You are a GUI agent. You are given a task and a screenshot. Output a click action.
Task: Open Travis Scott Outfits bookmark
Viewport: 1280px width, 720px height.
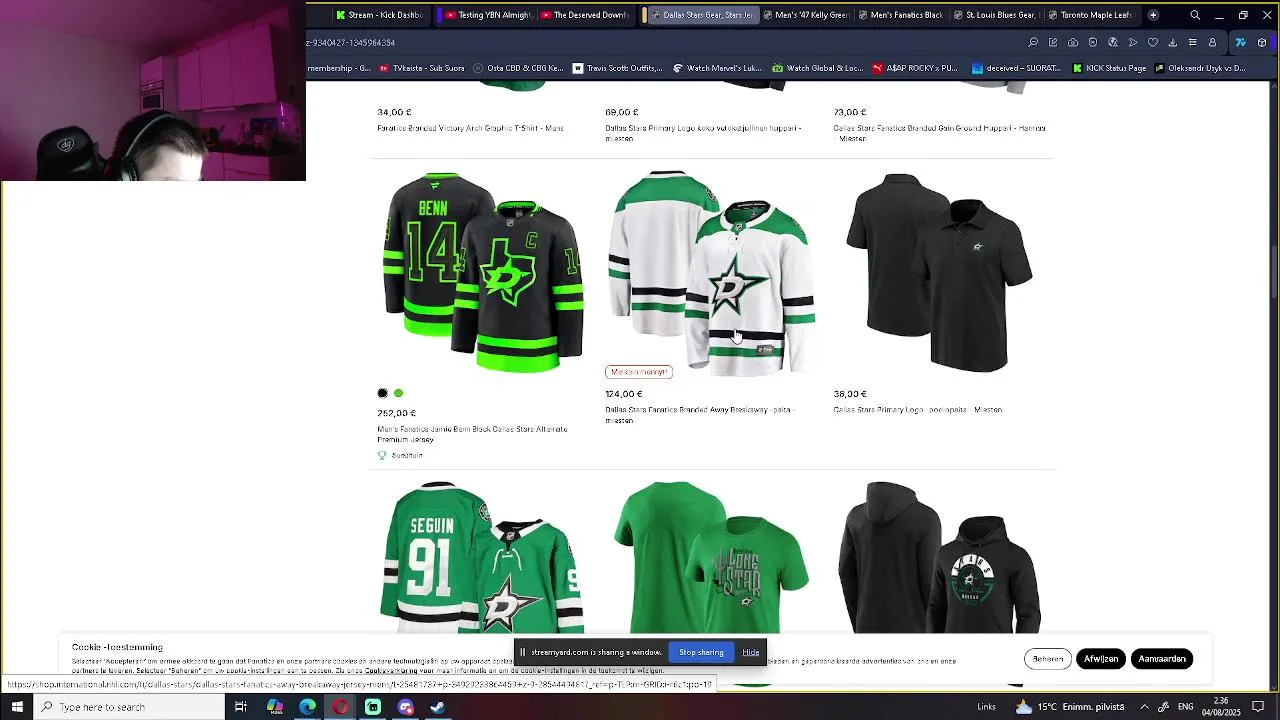pyautogui.click(x=617, y=68)
